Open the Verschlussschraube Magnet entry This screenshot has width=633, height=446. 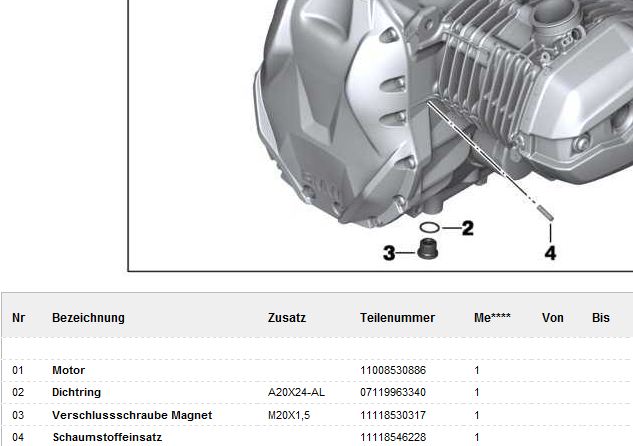[x=131, y=415]
